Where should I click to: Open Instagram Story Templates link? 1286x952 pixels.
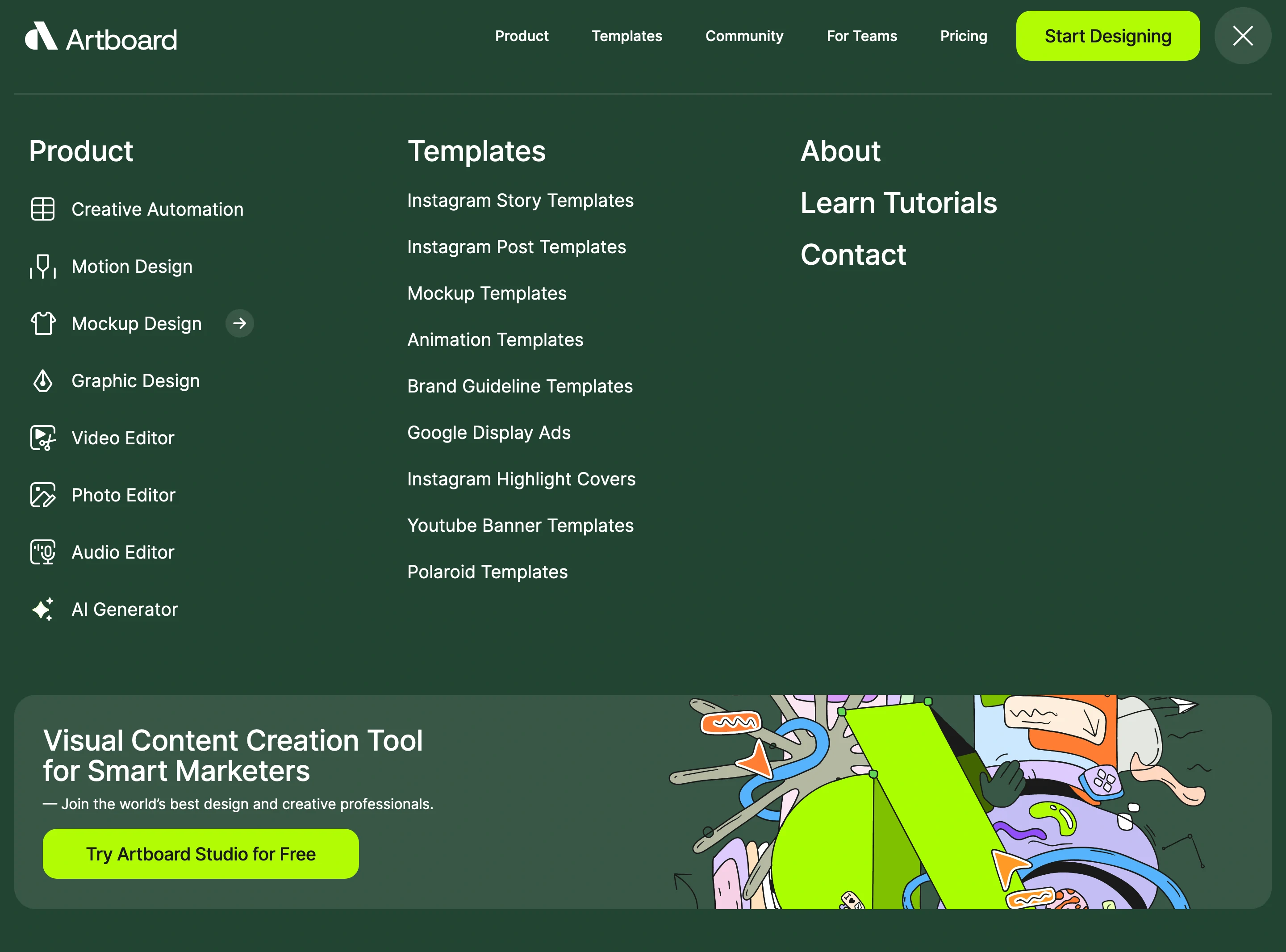520,200
